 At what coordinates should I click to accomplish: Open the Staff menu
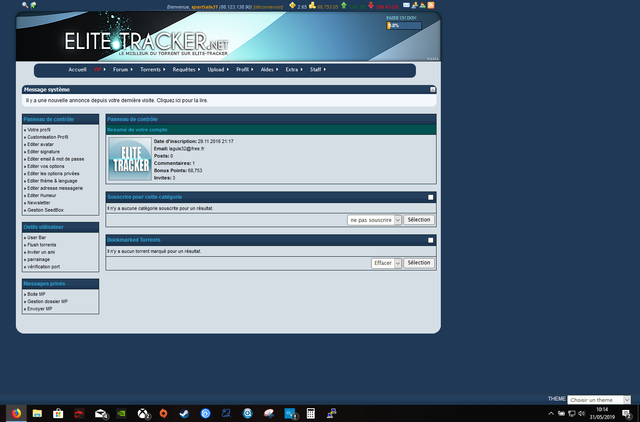coord(318,70)
